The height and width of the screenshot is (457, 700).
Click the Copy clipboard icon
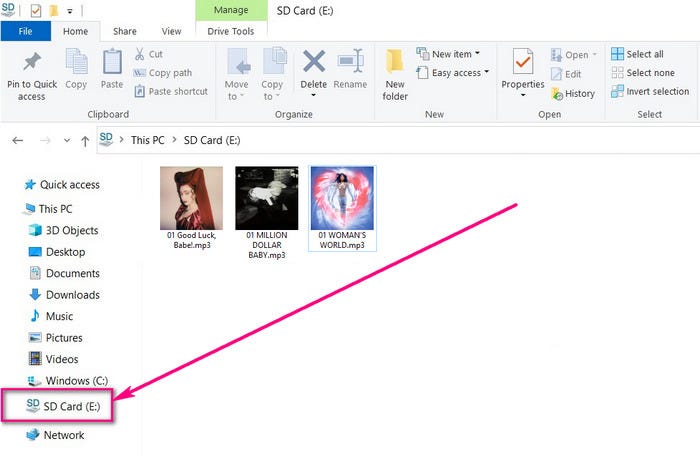pyautogui.click(x=76, y=61)
